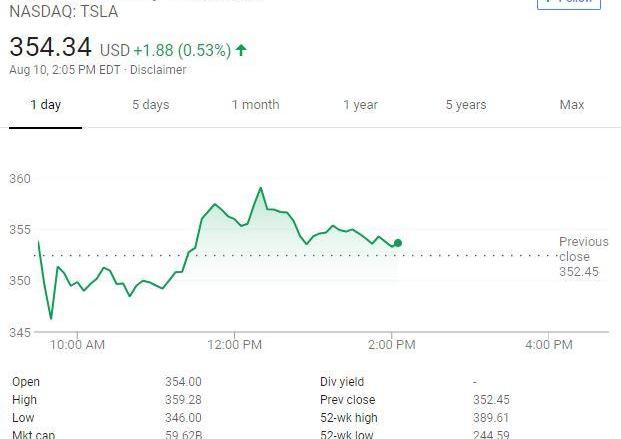Click the Open 354.00 value

183,382
